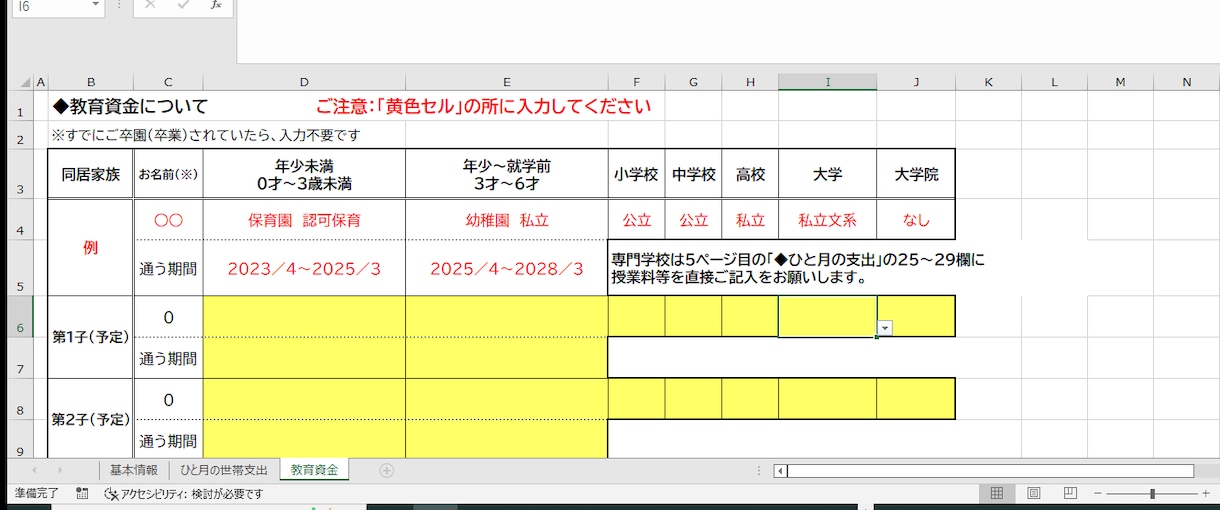
Task: Click the 保育園 認可保育 example cell
Action: pos(304,220)
